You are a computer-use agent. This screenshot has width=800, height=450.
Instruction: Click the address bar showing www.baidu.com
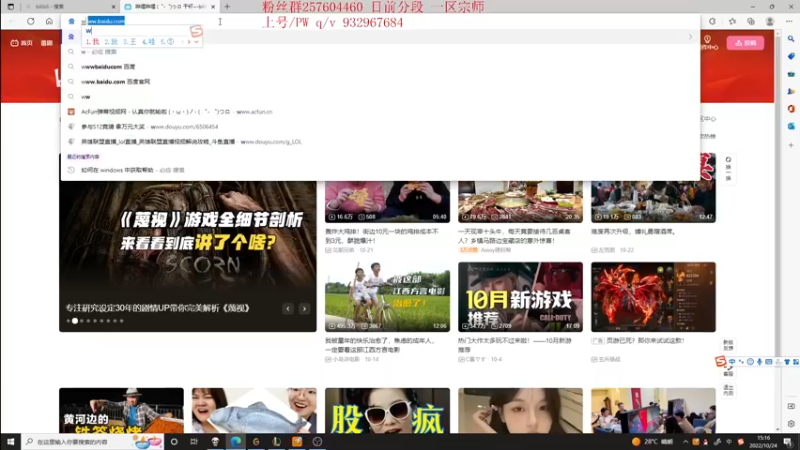coord(380,21)
